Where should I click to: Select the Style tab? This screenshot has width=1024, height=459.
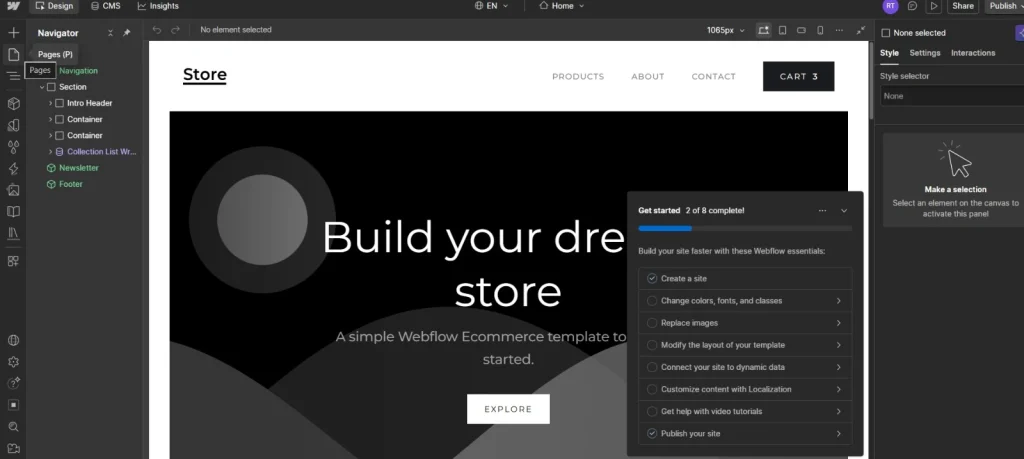pyautogui.click(x=889, y=53)
